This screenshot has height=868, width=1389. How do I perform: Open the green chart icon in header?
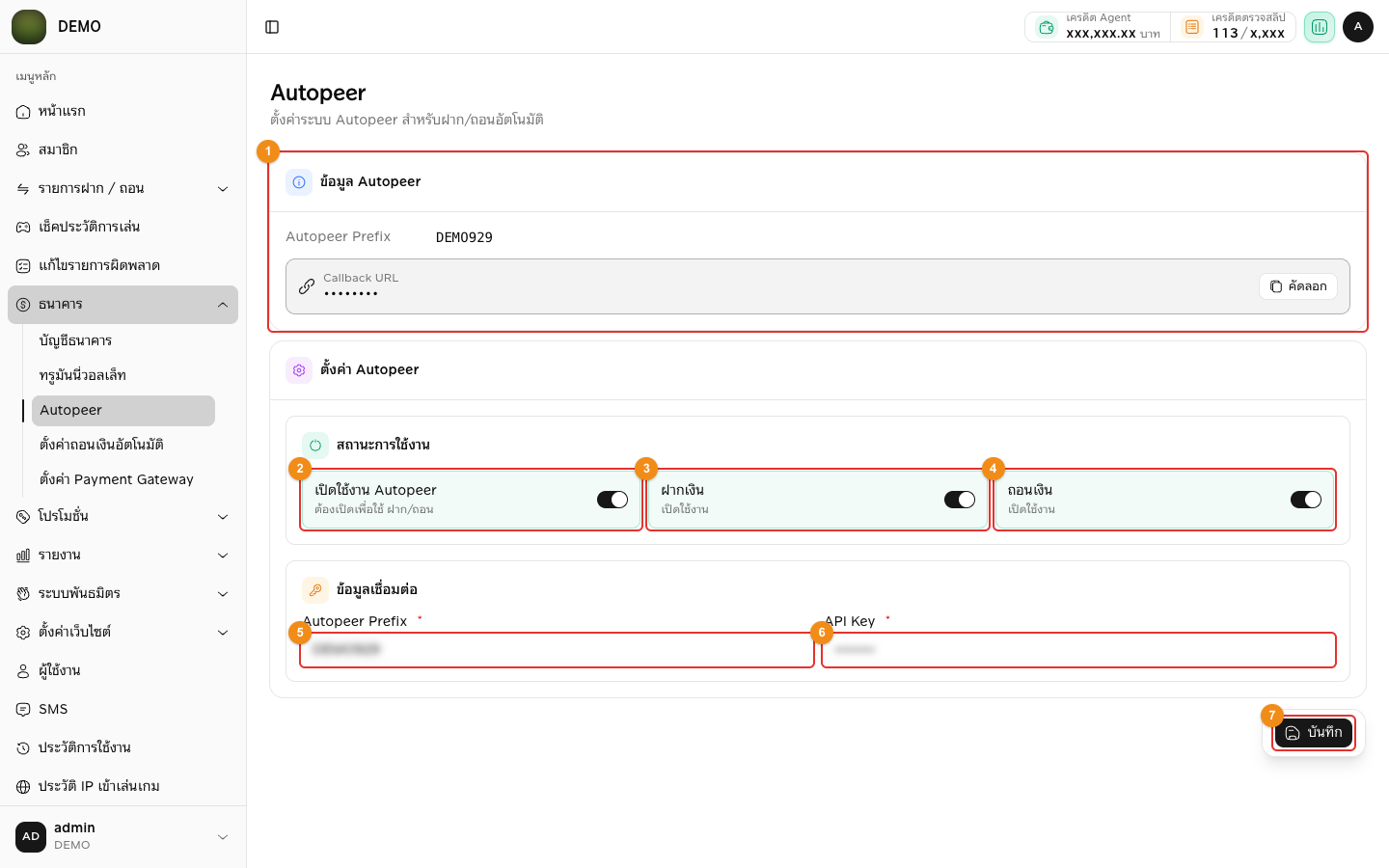tap(1320, 27)
